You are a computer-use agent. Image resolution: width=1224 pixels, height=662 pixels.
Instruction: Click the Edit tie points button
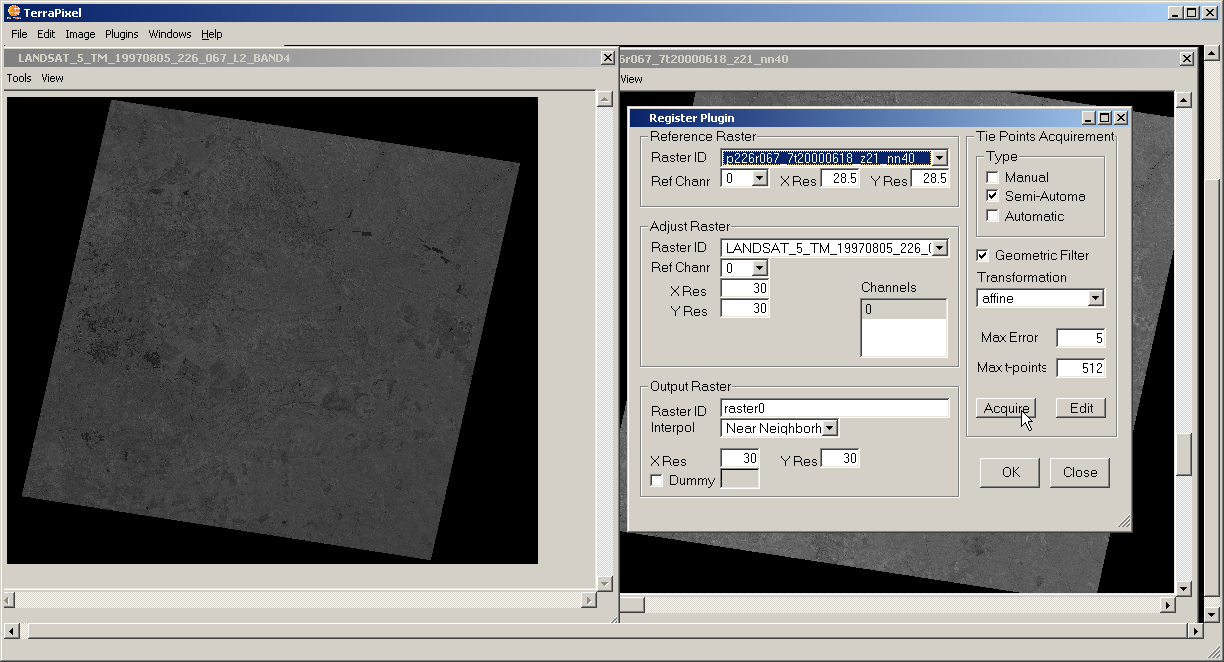click(x=1081, y=408)
